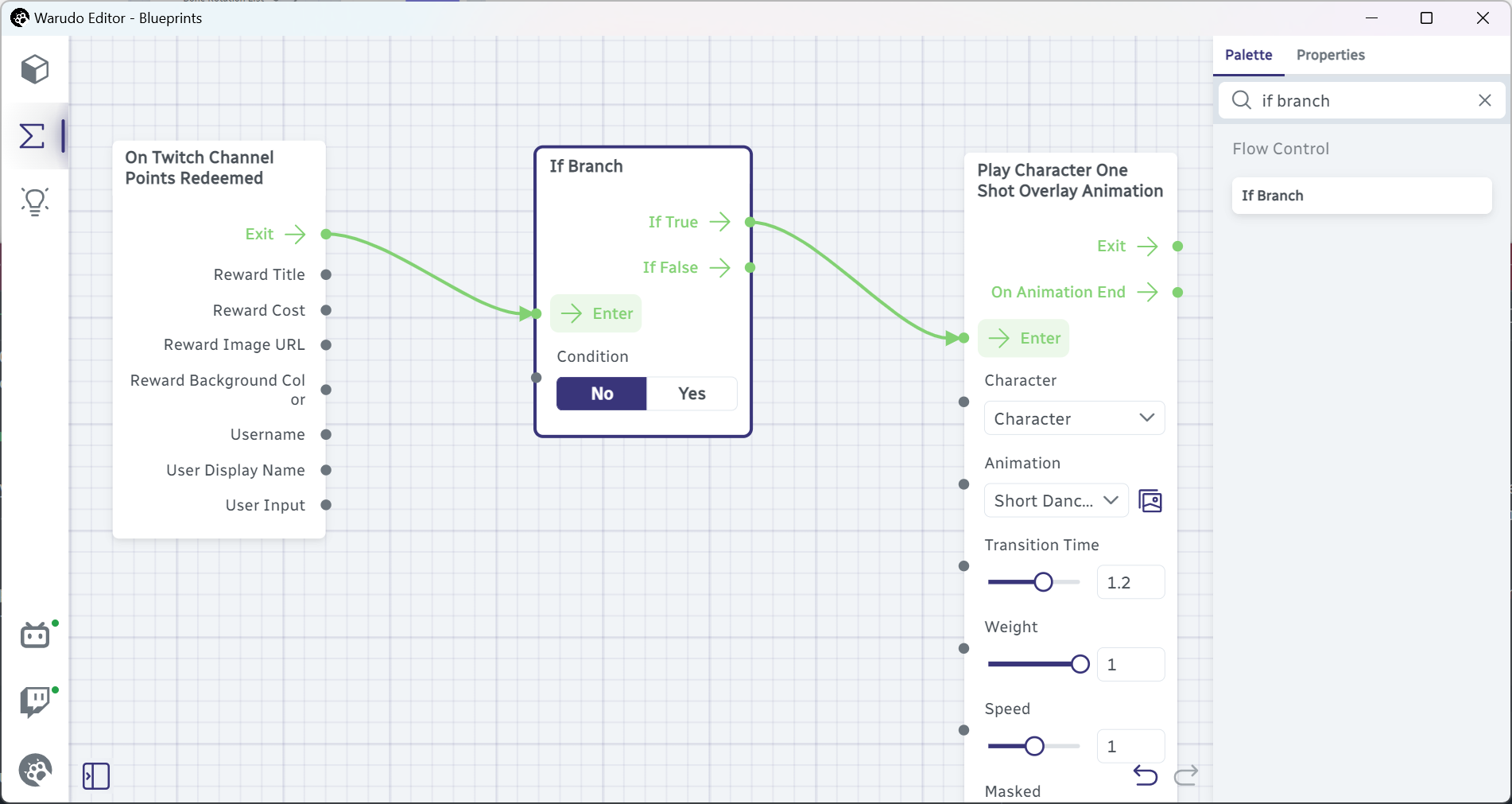Click the Reward Background Color output port
The height and width of the screenshot is (804, 1512).
click(x=326, y=390)
